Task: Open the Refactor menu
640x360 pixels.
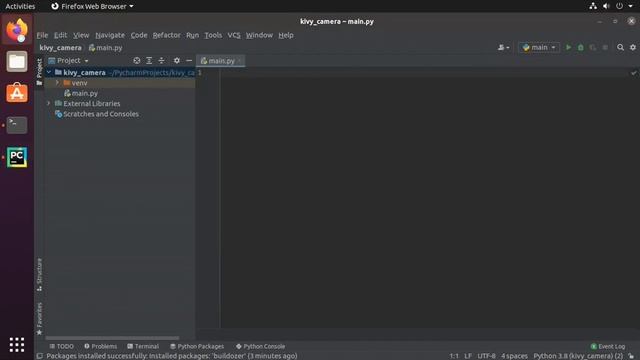Action: point(167,35)
